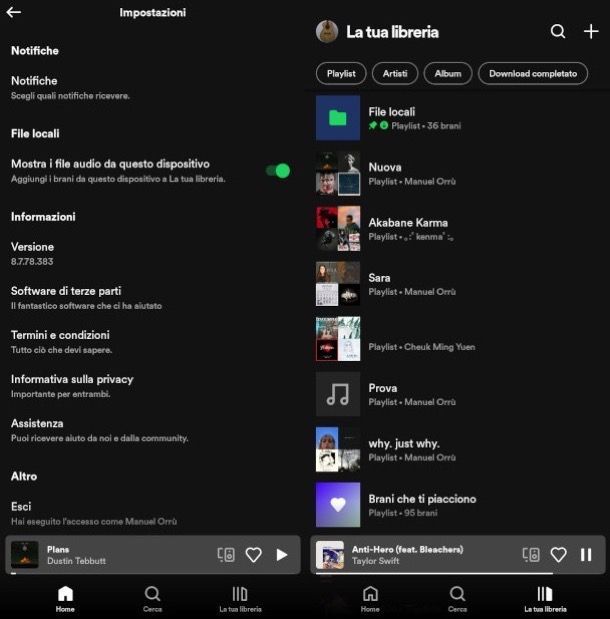Filter by Download completato
Viewport: 610px width, 619px height.
tap(533, 73)
